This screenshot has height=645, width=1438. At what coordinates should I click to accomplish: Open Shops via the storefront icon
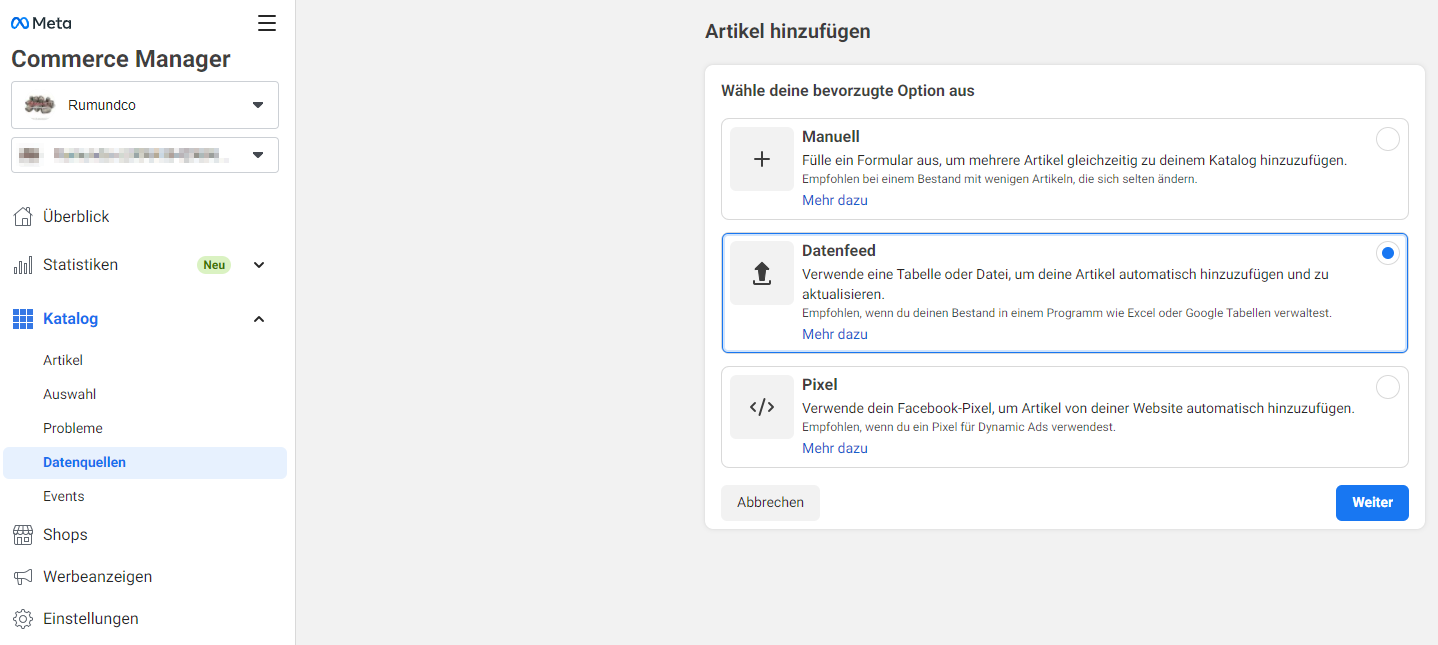coord(22,534)
